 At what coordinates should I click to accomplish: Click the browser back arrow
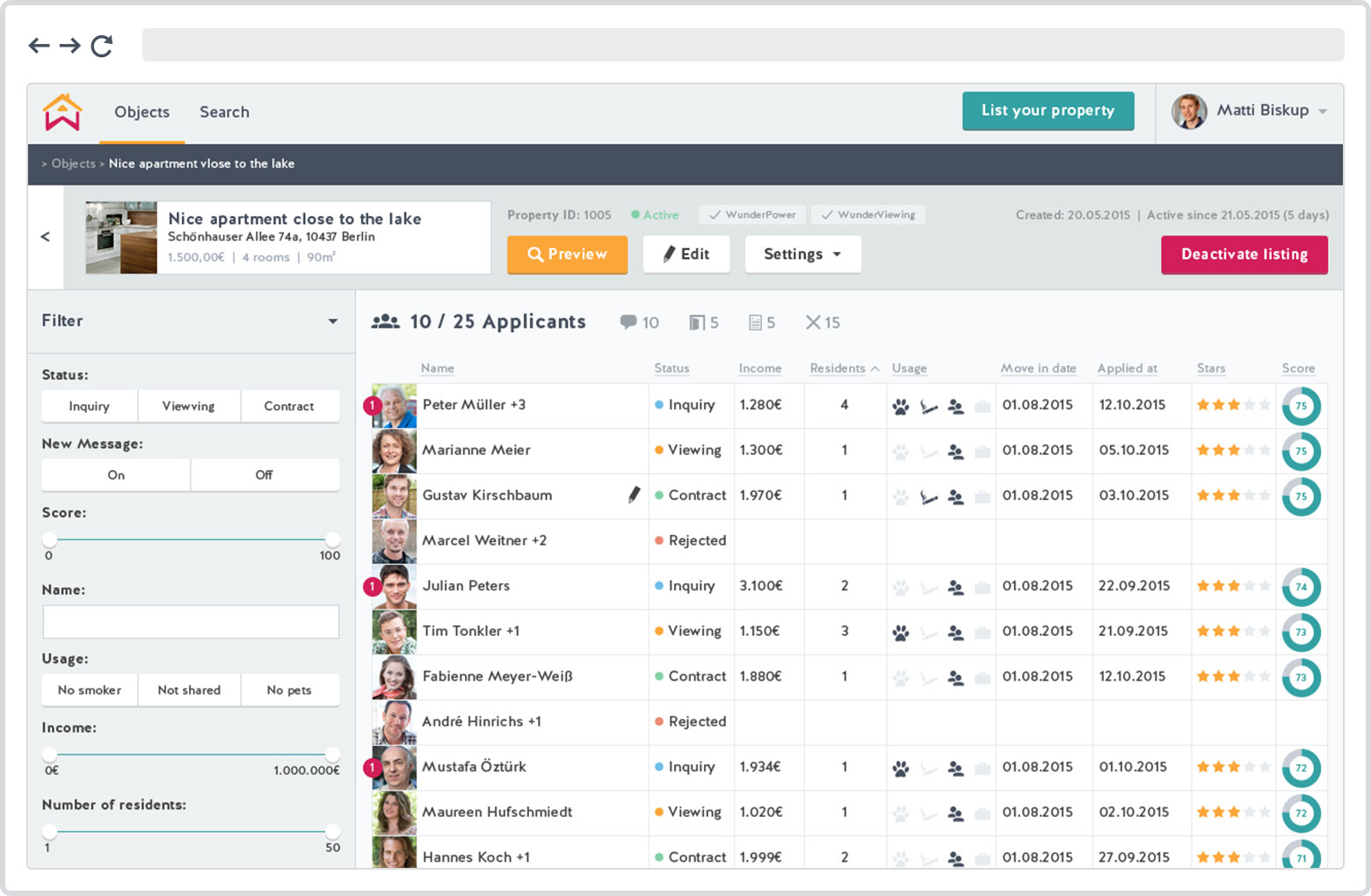(39, 46)
